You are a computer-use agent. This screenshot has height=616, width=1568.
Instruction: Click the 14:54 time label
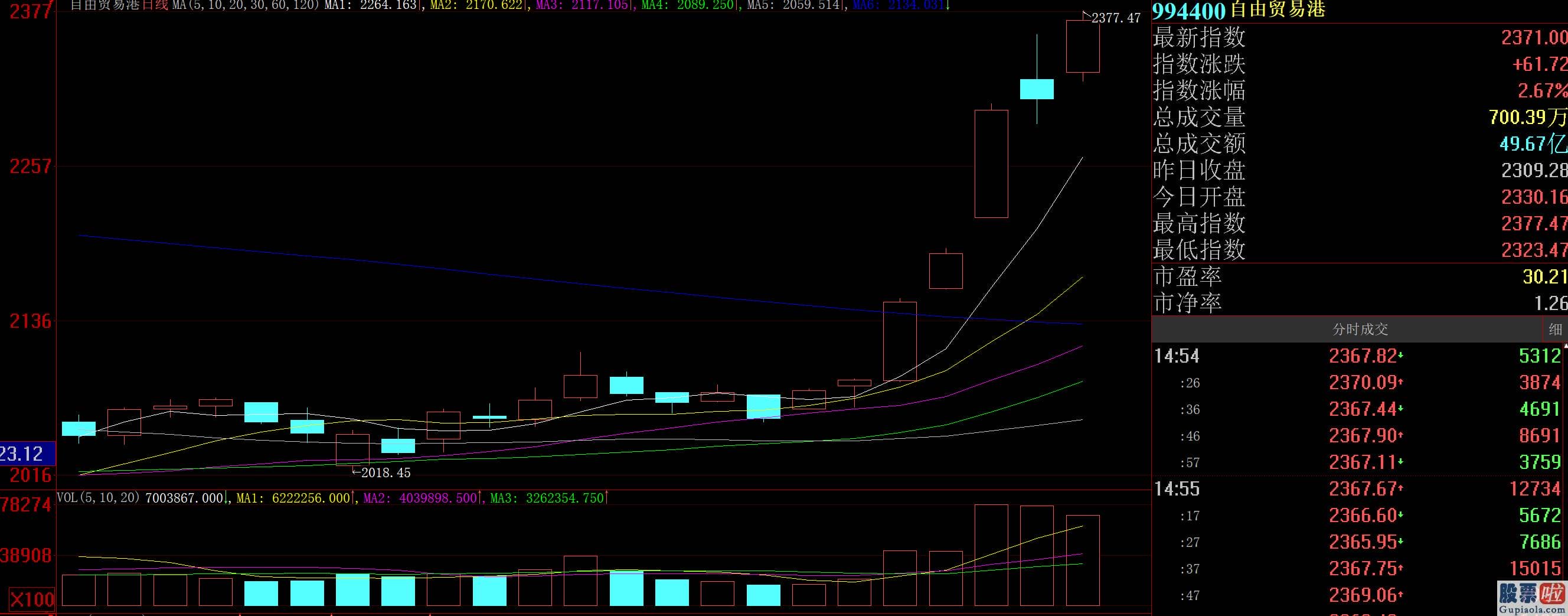point(1177,356)
